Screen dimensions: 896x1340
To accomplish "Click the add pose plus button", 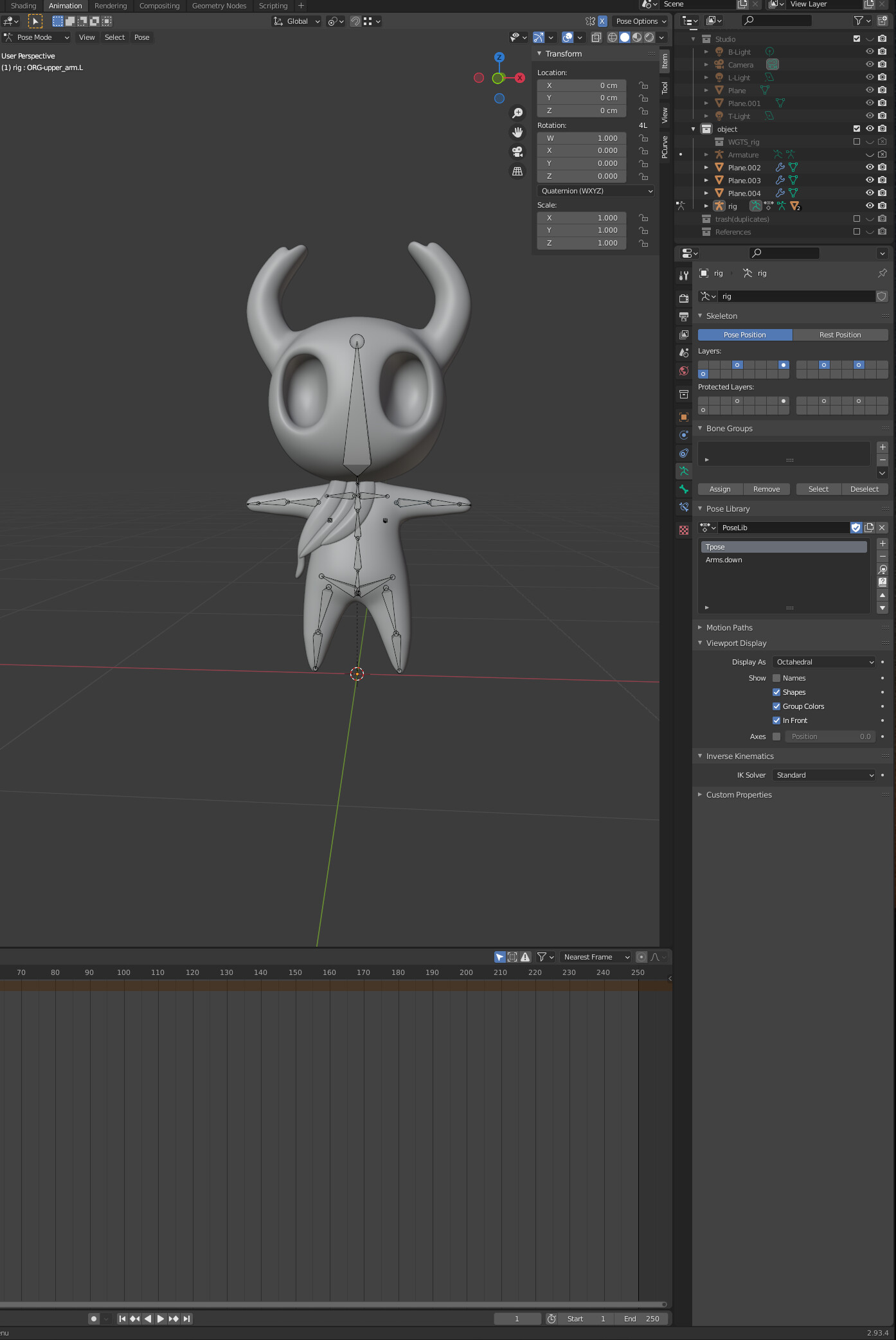I will coord(883,544).
